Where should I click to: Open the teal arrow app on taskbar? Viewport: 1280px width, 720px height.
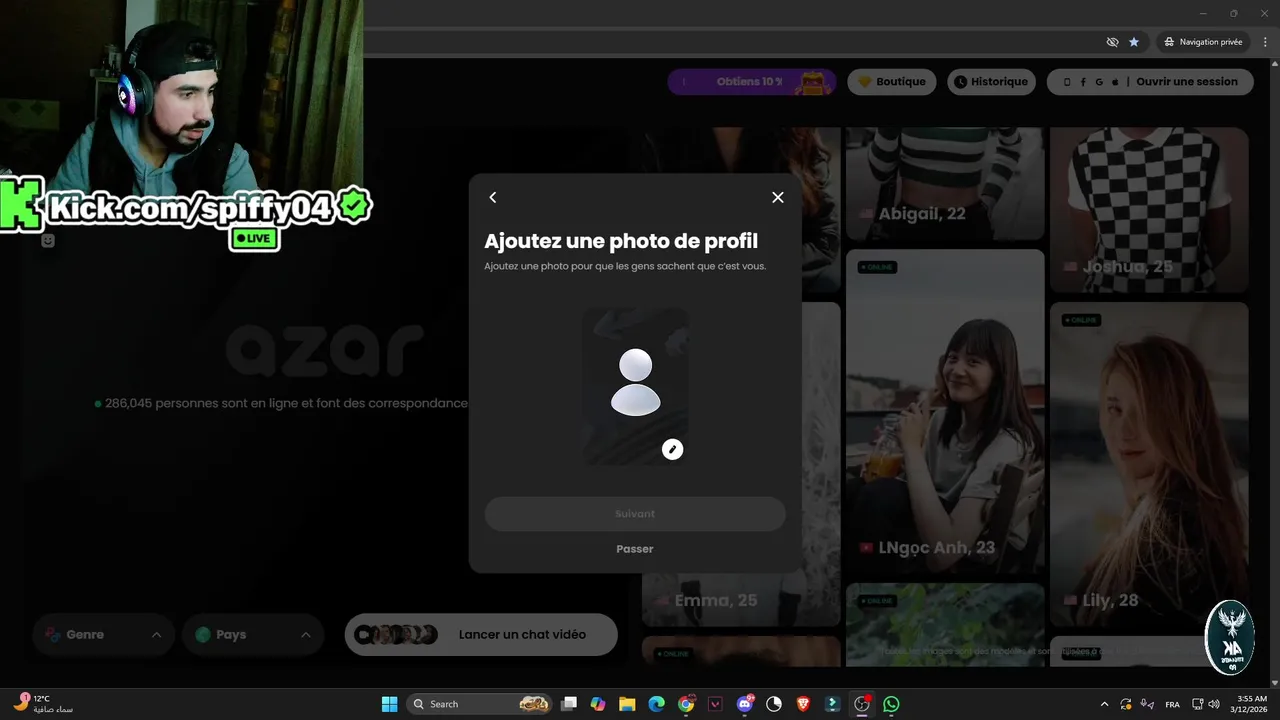[832, 704]
